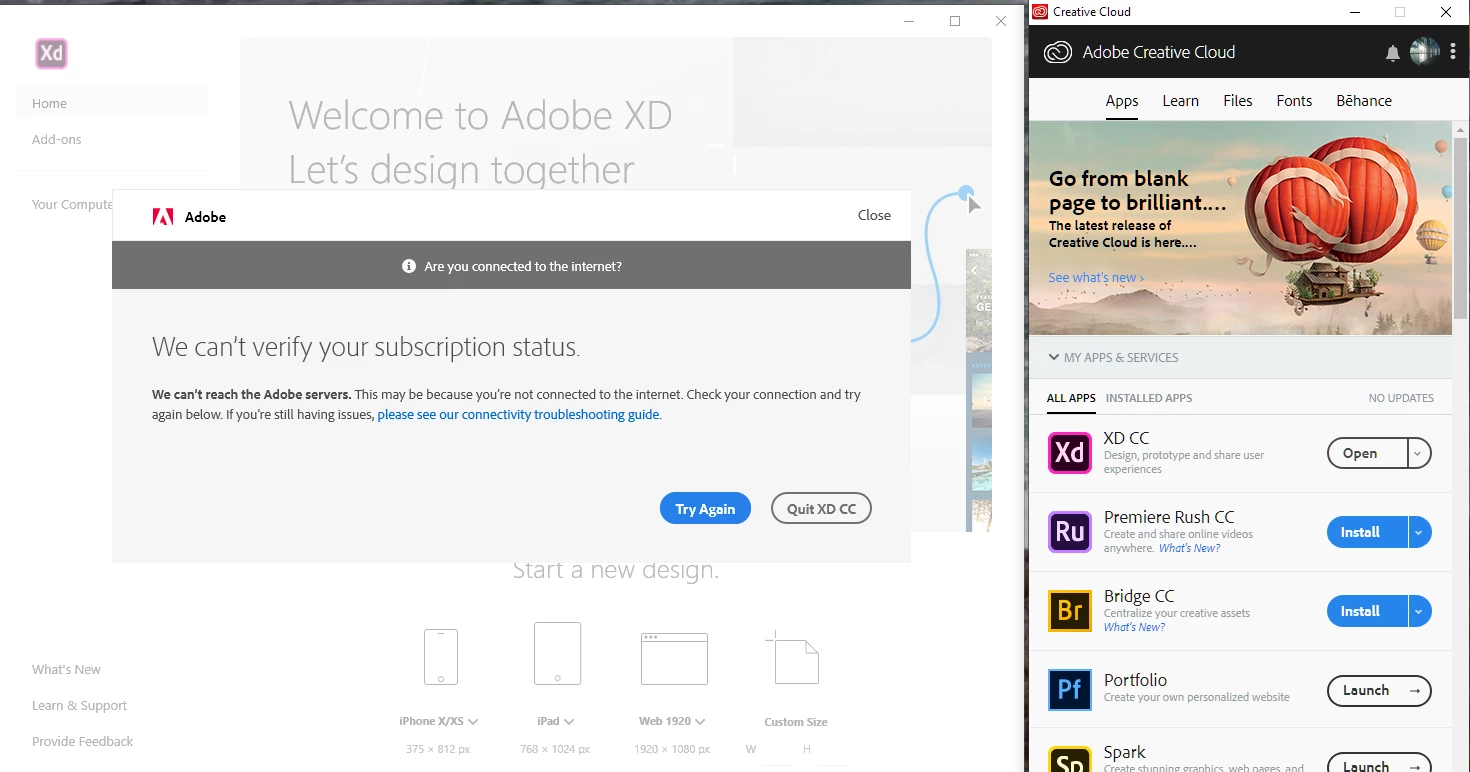1470x772 pixels.
Task: Click the No Updates status text
Action: pyautogui.click(x=1401, y=398)
